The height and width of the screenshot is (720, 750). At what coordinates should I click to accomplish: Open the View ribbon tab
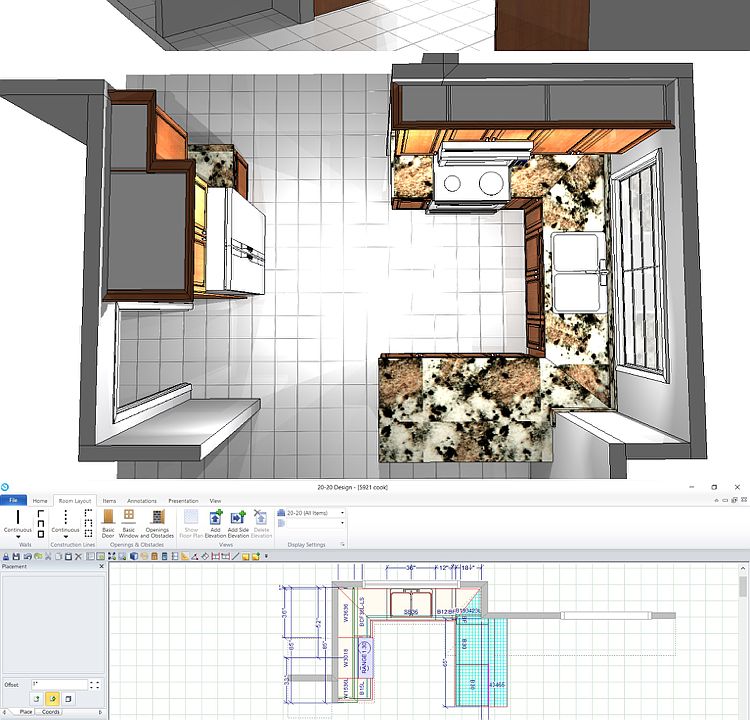215,501
